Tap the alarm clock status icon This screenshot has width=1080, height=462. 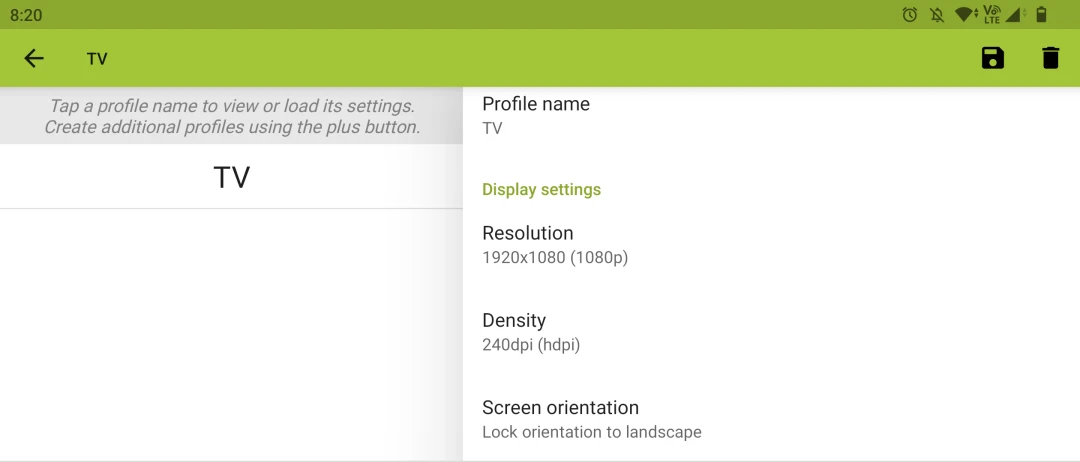coord(910,15)
